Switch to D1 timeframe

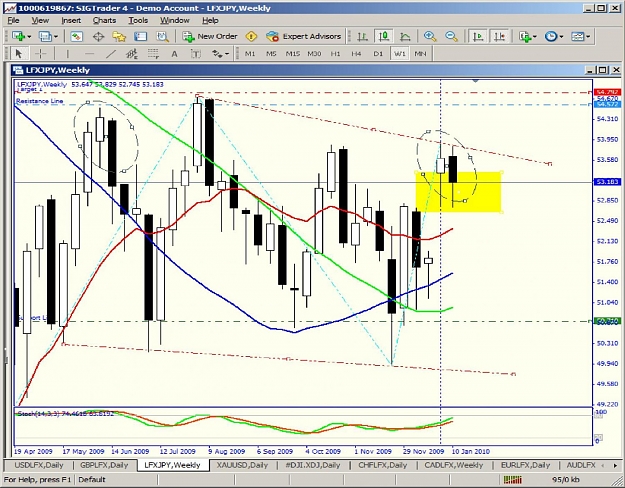(x=378, y=53)
